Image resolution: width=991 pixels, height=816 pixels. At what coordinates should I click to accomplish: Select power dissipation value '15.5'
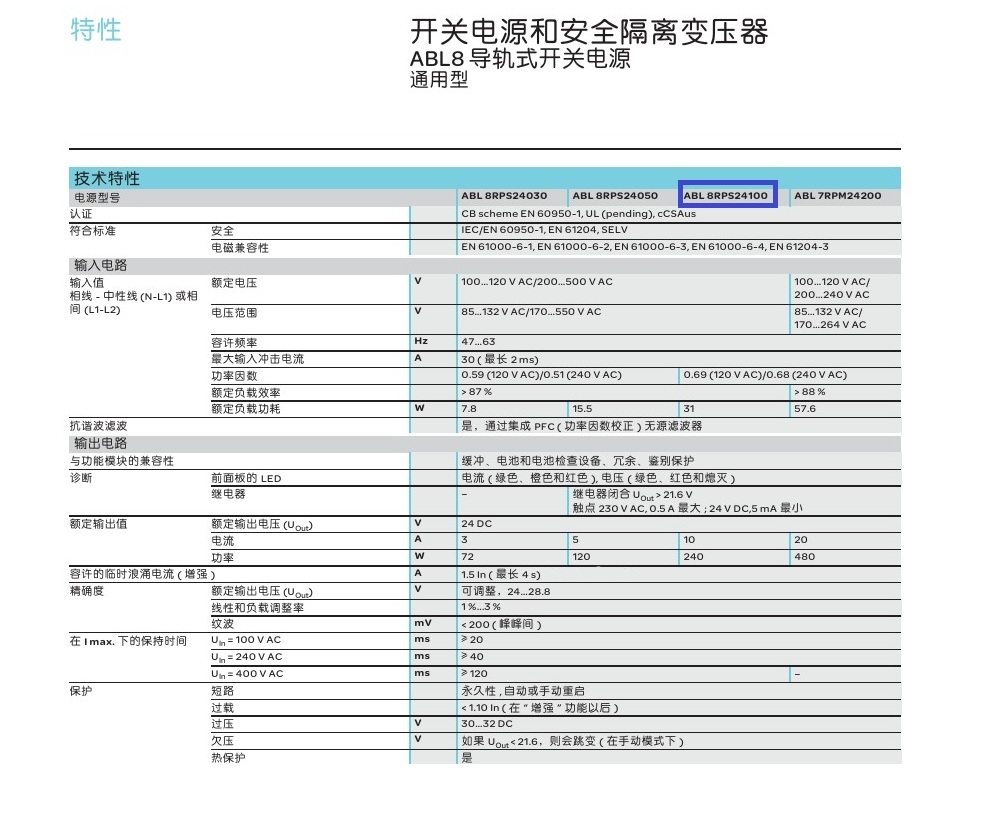[x=582, y=409]
